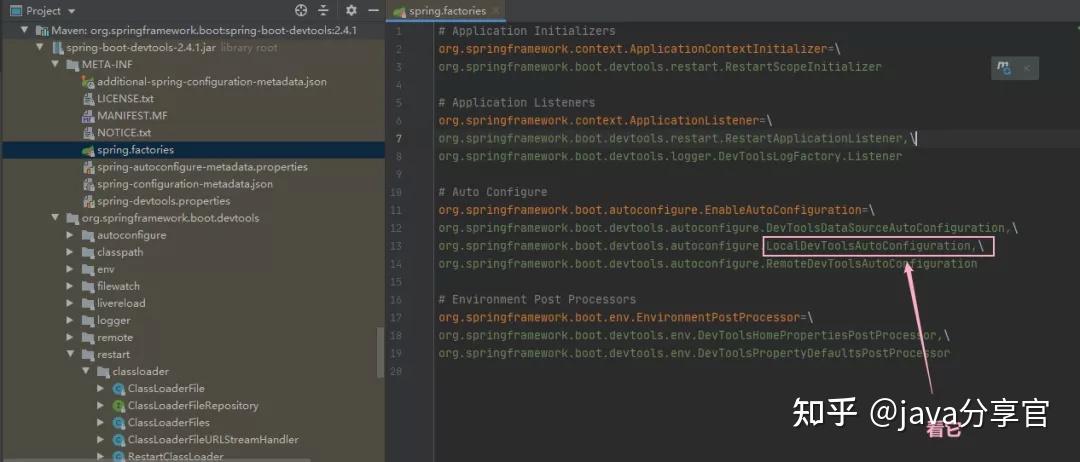Collapse the restart package

70,355
